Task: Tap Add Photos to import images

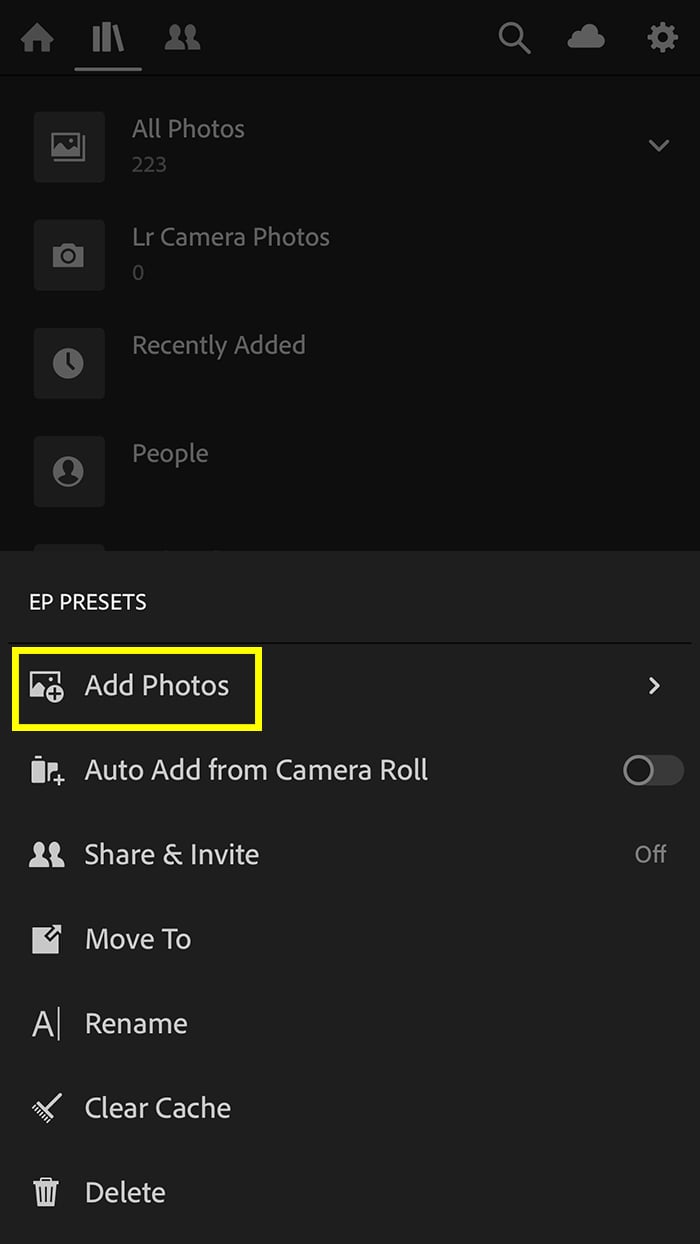Action: point(157,686)
